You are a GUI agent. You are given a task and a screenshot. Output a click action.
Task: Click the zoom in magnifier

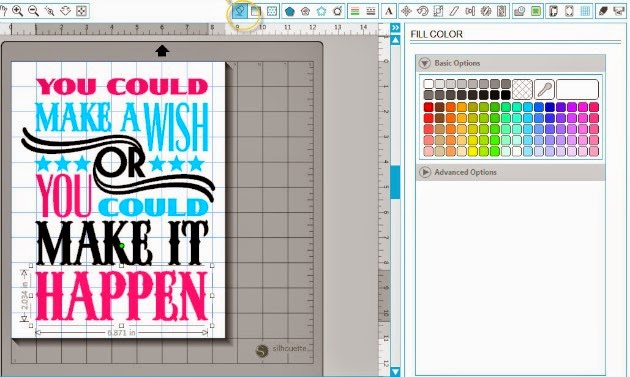18,11
